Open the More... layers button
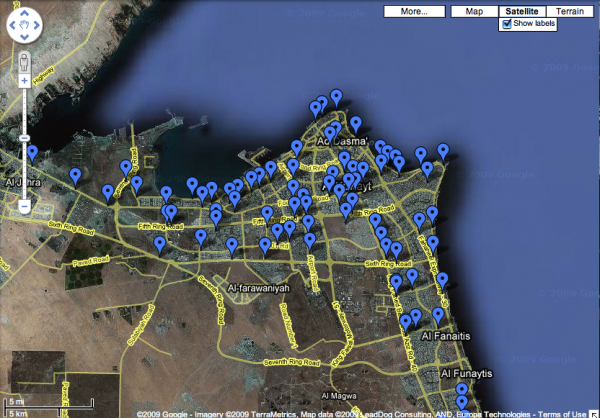 [414, 11]
